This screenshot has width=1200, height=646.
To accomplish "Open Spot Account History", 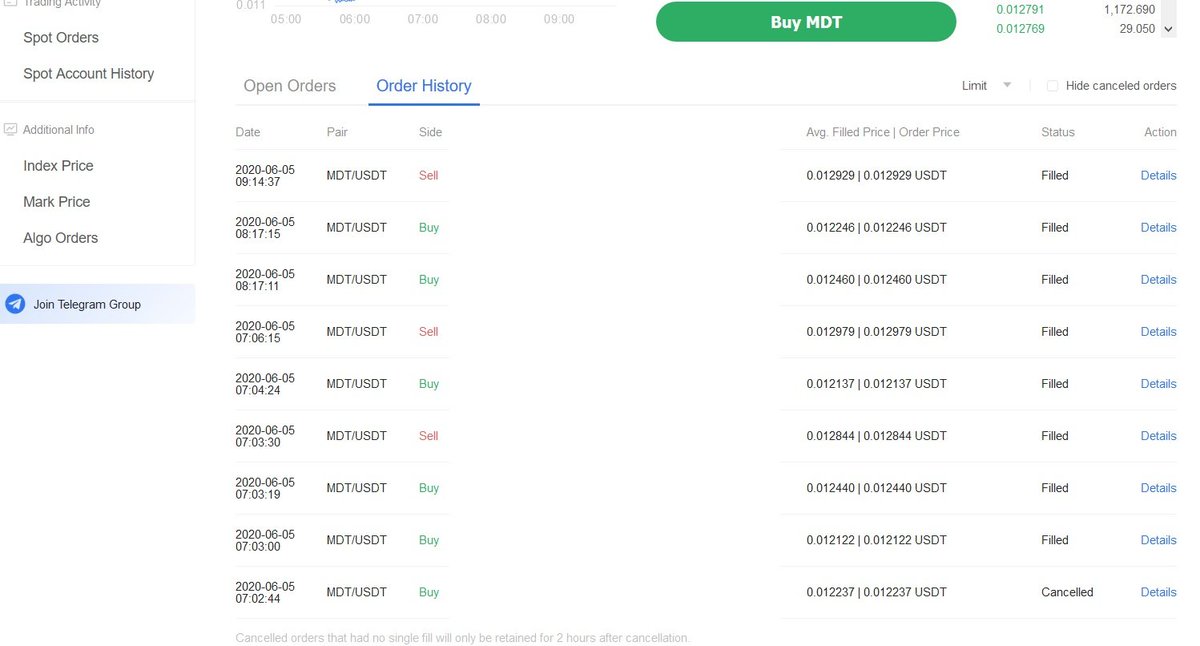I will tap(89, 74).
